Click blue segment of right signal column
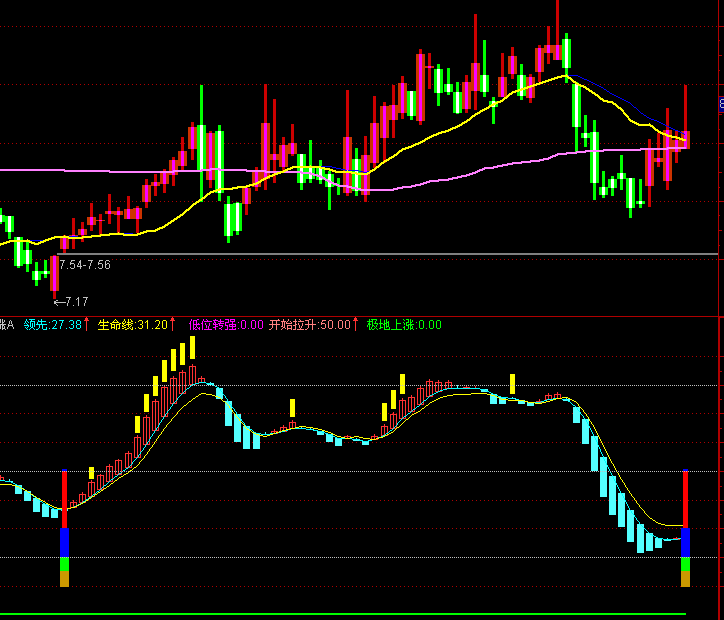The width and height of the screenshot is (724, 620). (686, 543)
